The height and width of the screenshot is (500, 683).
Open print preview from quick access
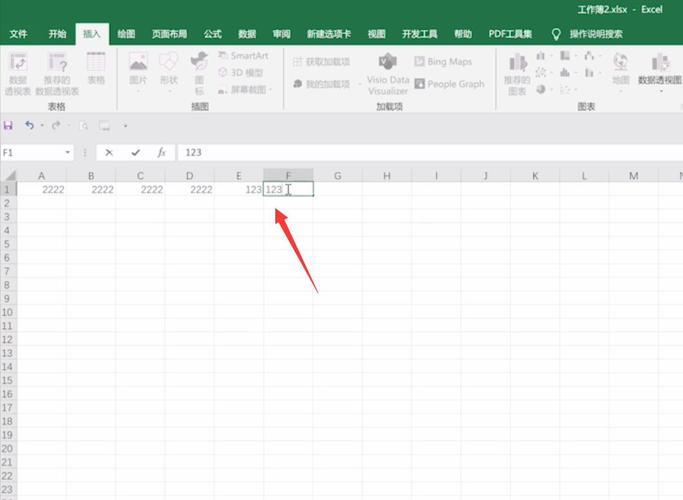(x=84, y=126)
